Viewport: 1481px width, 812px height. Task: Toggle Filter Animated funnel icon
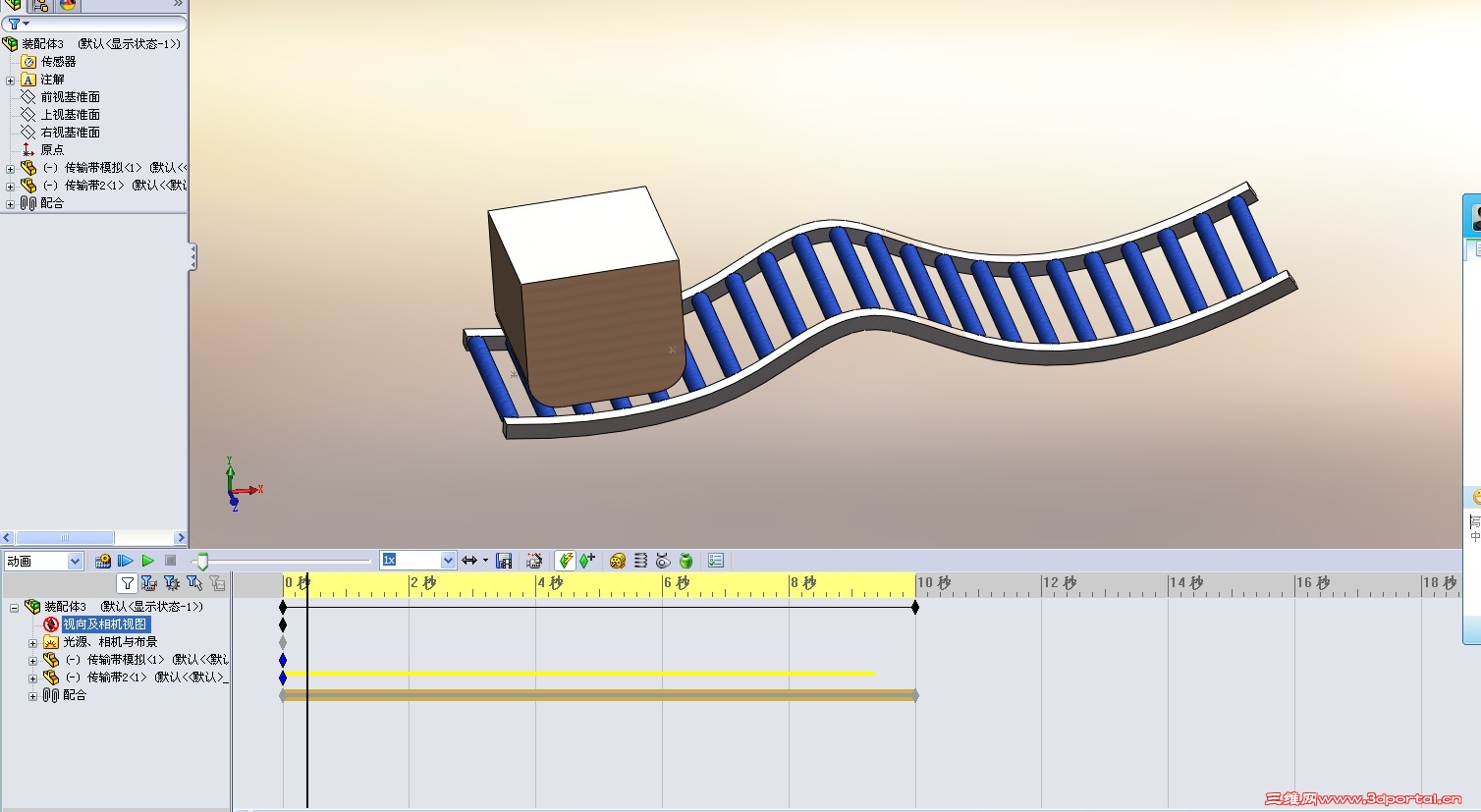click(x=149, y=583)
